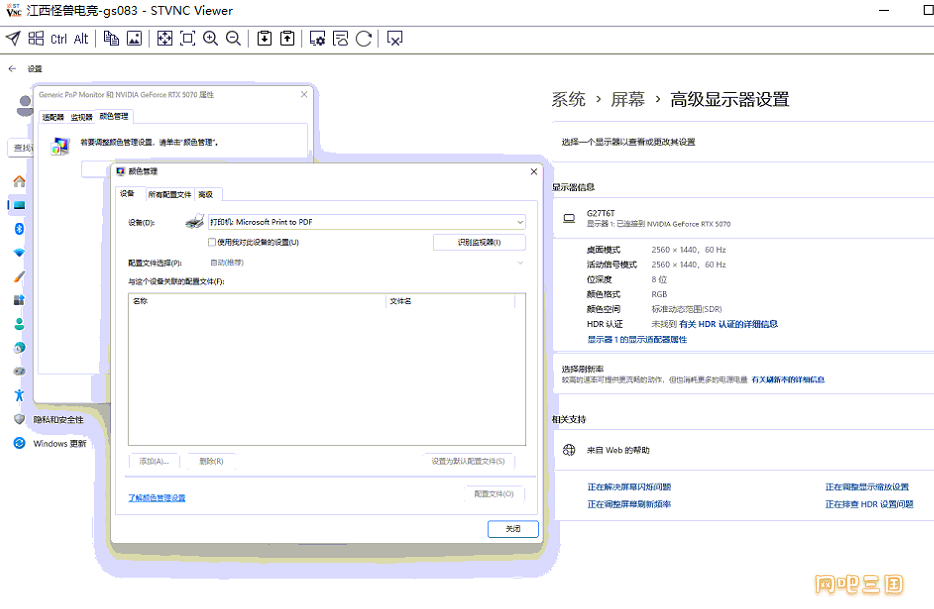Screen dimensions: 934x609
Task: Switch to 适配器 tab in the properties window
Action: click(x=52, y=117)
